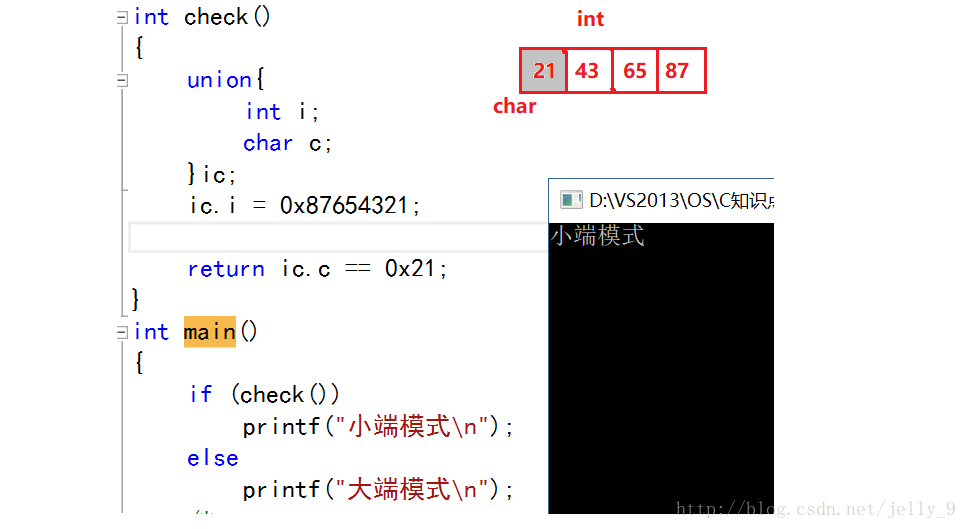
Task: Click the byte box labeled 87
Action: (x=681, y=71)
